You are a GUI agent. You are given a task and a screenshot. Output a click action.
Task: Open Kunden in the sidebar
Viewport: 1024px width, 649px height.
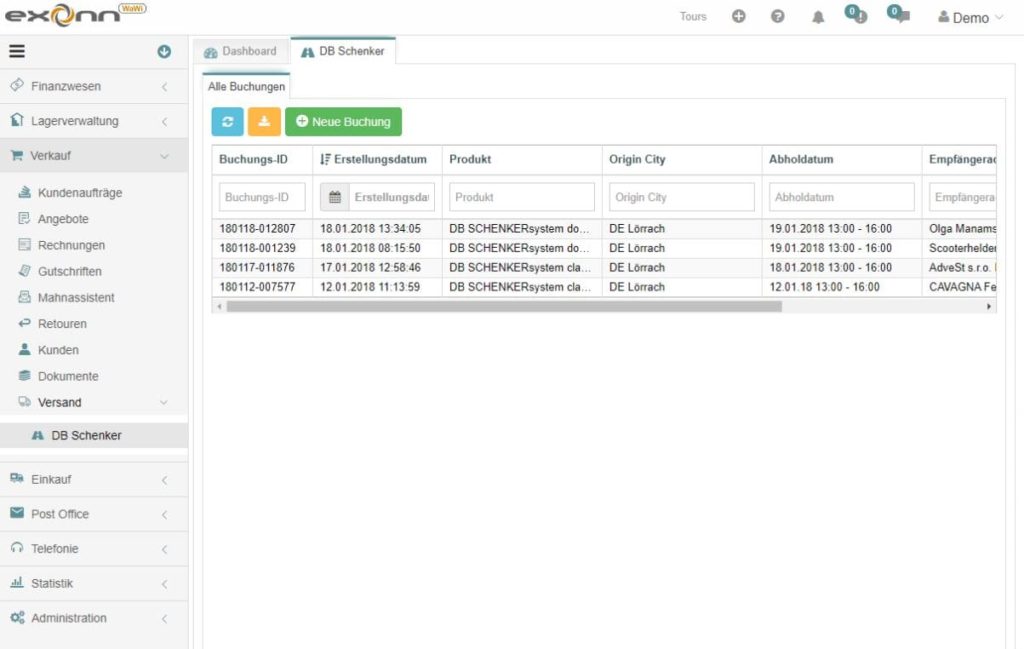click(58, 349)
